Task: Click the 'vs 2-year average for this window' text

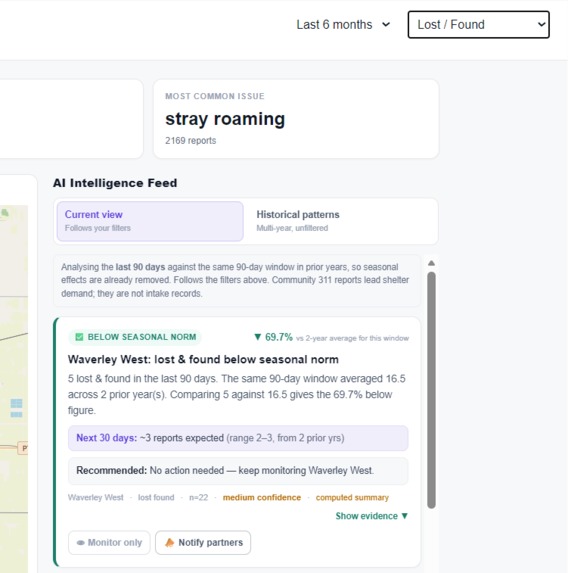Action: pyautogui.click(x=352, y=338)
